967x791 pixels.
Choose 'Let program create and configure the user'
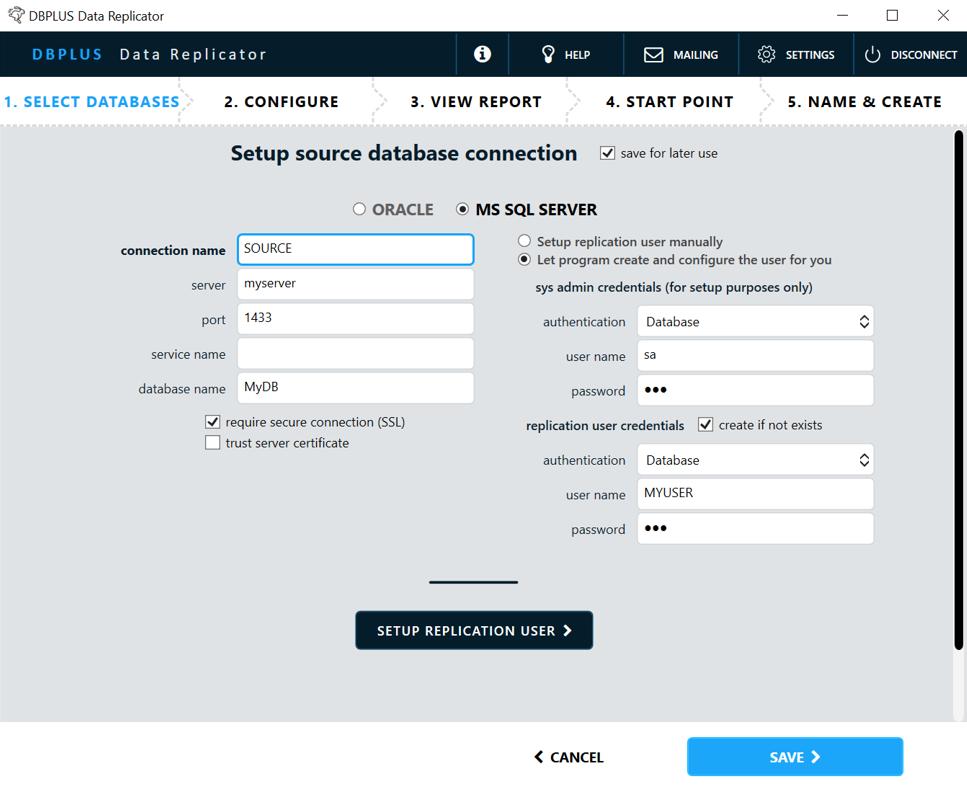[x=524, y=260]
